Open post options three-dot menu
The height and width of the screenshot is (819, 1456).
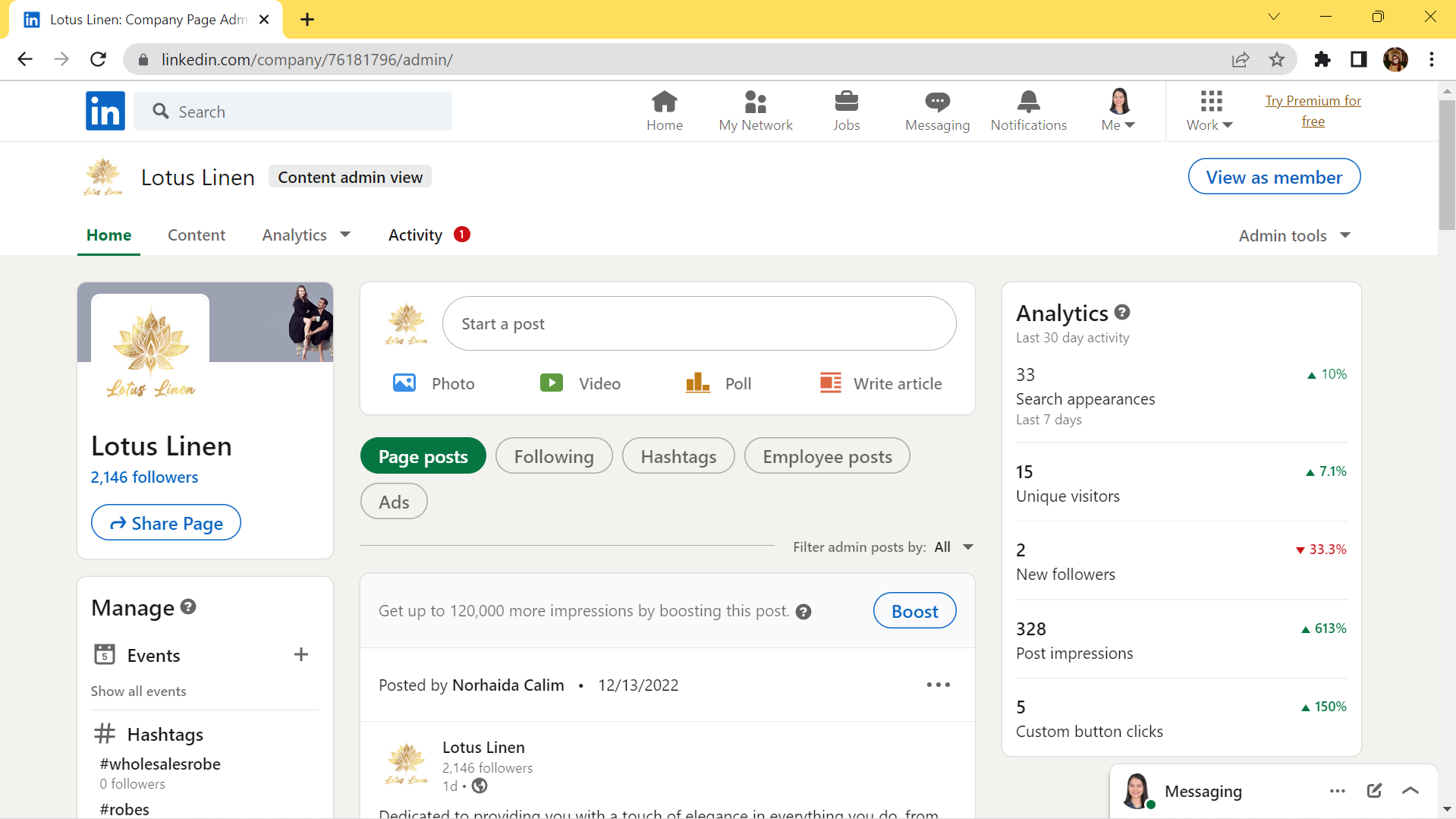pos(939,685)
